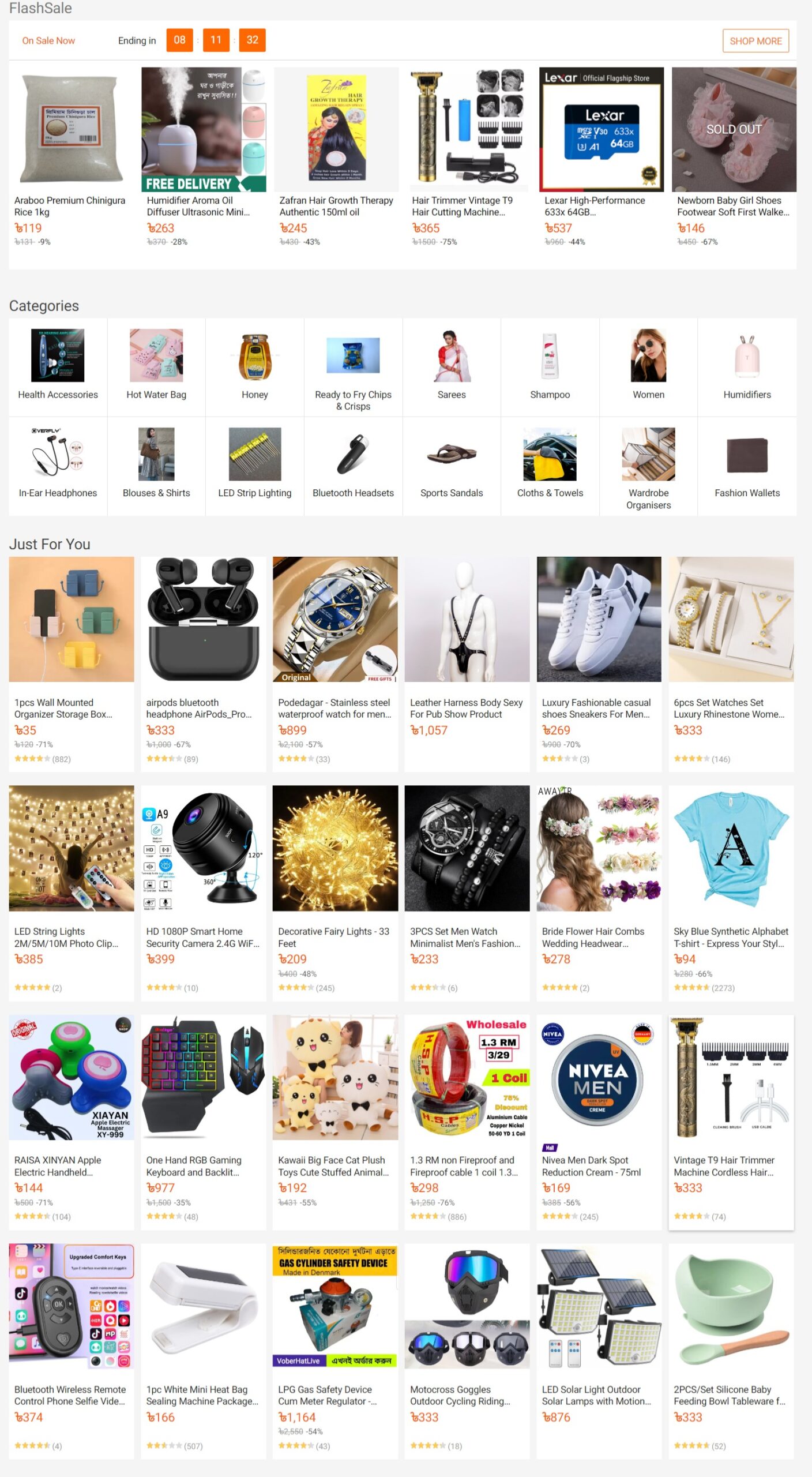
Task: Click the Vintage T9 Hair Trimmer title
Action: point(724,1166)
